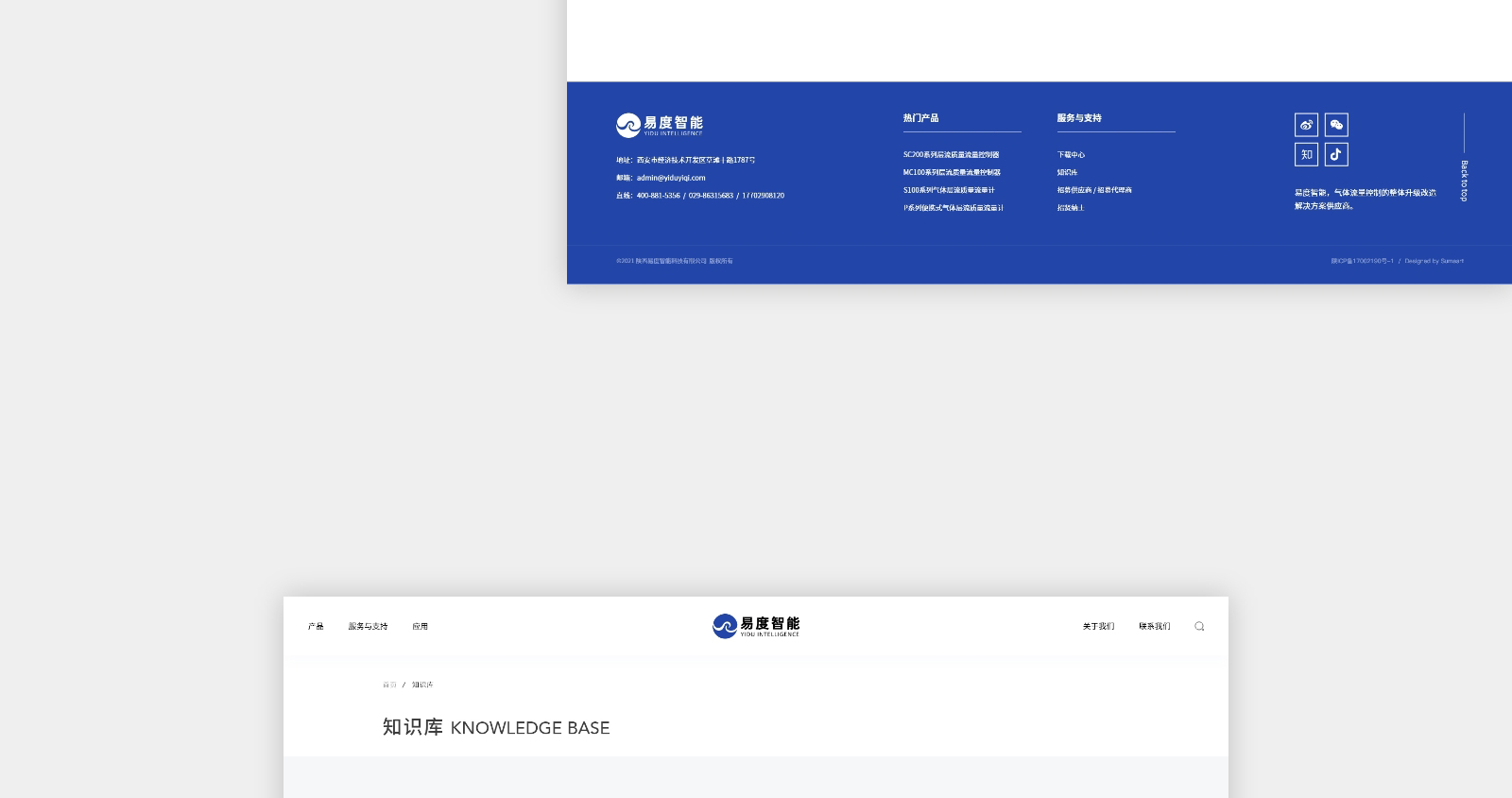Click Back to top vertical link
The width and height of the screenshot is (1512, 798).
pyautogui.click(x=1464, y=180)
